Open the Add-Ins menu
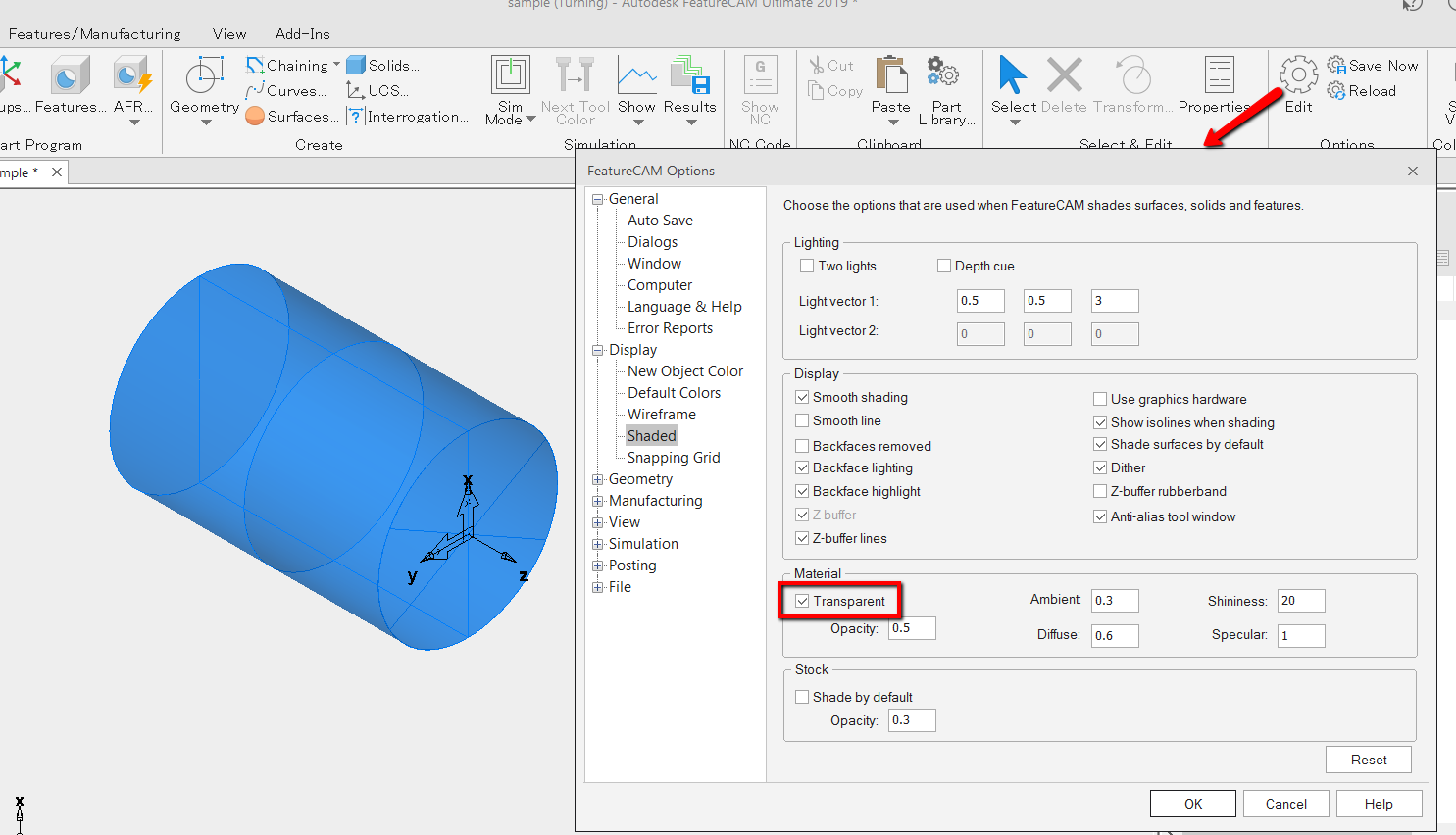The height and width of the screenshot is (835, 1456). 302,33
